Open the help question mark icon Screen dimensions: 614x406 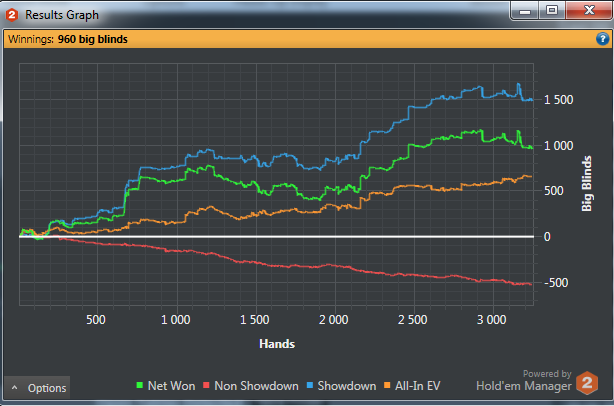pos(602,39)
